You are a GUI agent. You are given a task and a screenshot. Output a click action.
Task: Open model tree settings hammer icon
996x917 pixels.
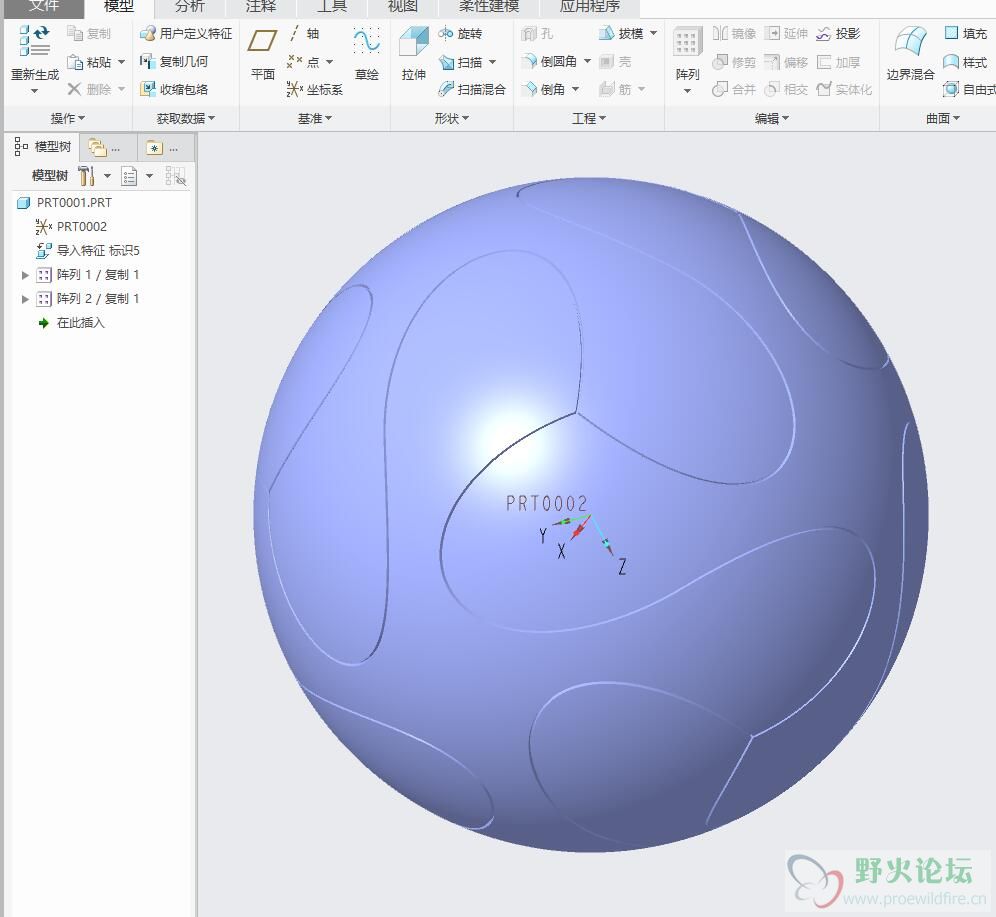point(86,175)
